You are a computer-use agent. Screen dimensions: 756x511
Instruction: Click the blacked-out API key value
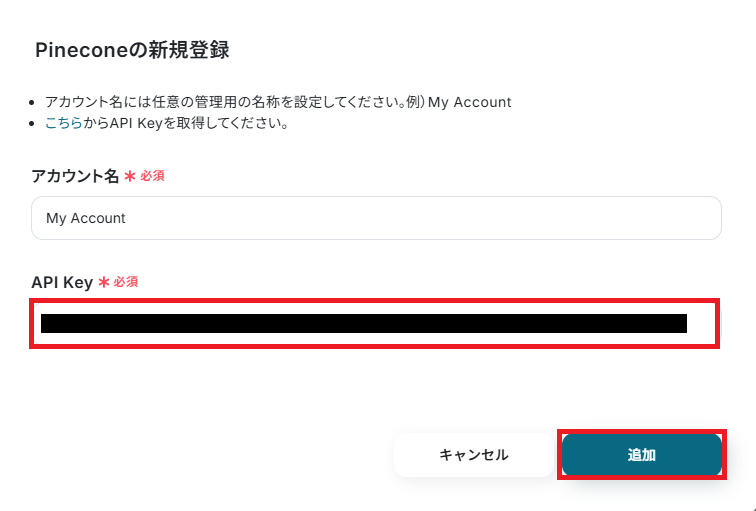pyautogui.click(x=364, y=323)
